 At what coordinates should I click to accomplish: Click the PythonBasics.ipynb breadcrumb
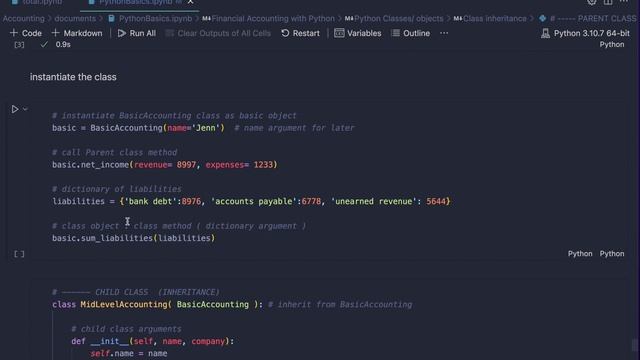155,19
